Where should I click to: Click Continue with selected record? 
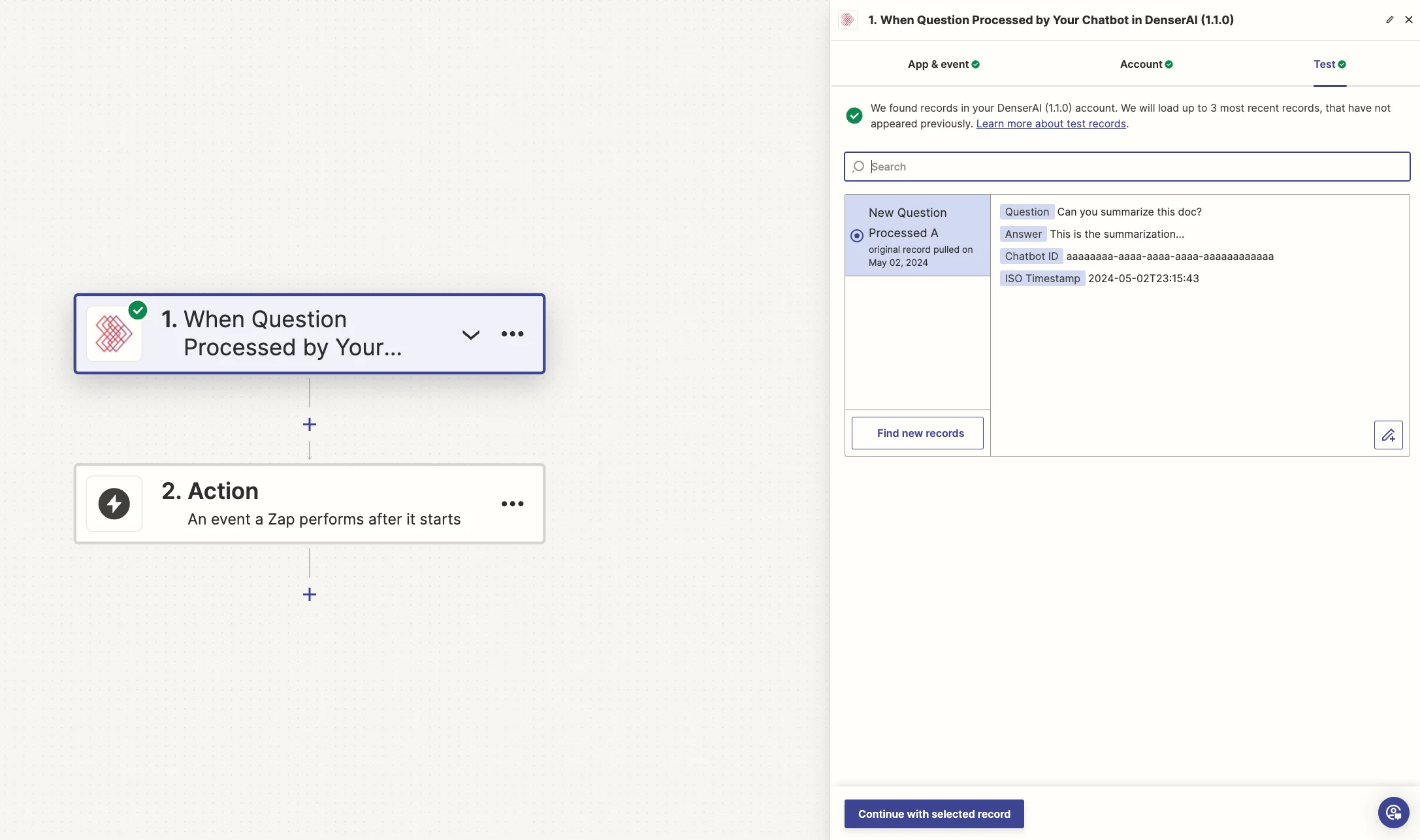pyautogui.click(x=933, y=814)
